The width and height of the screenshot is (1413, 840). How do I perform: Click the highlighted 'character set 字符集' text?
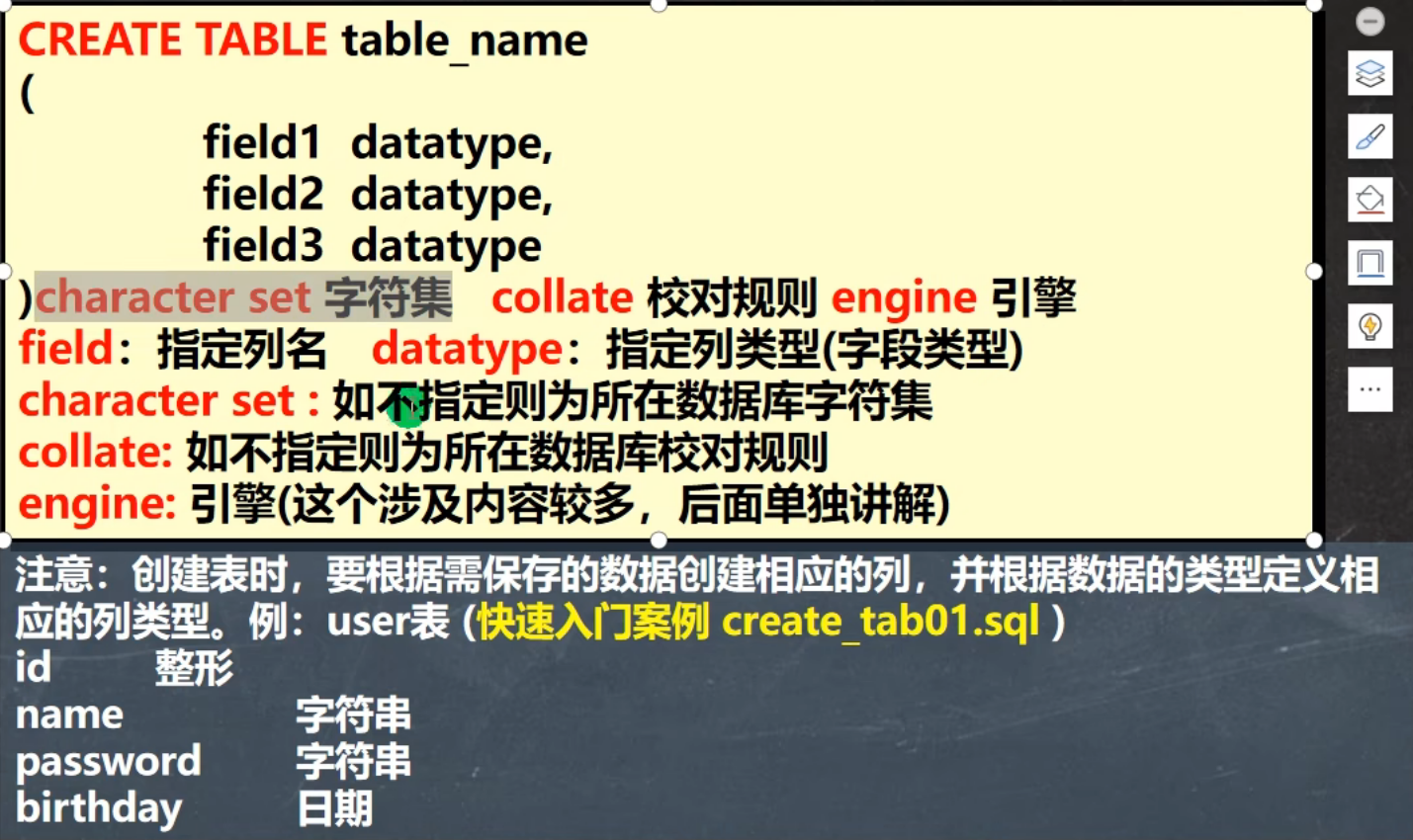tap(243, 297)
